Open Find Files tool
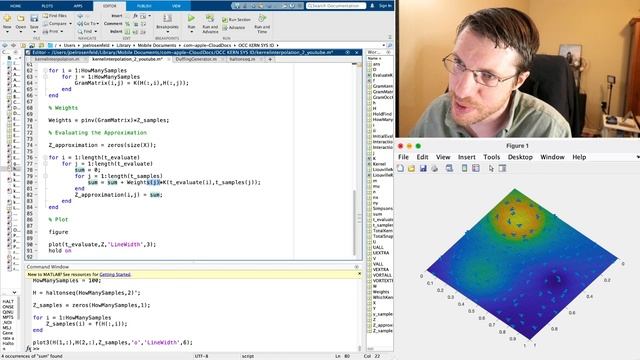 point(54,16)
